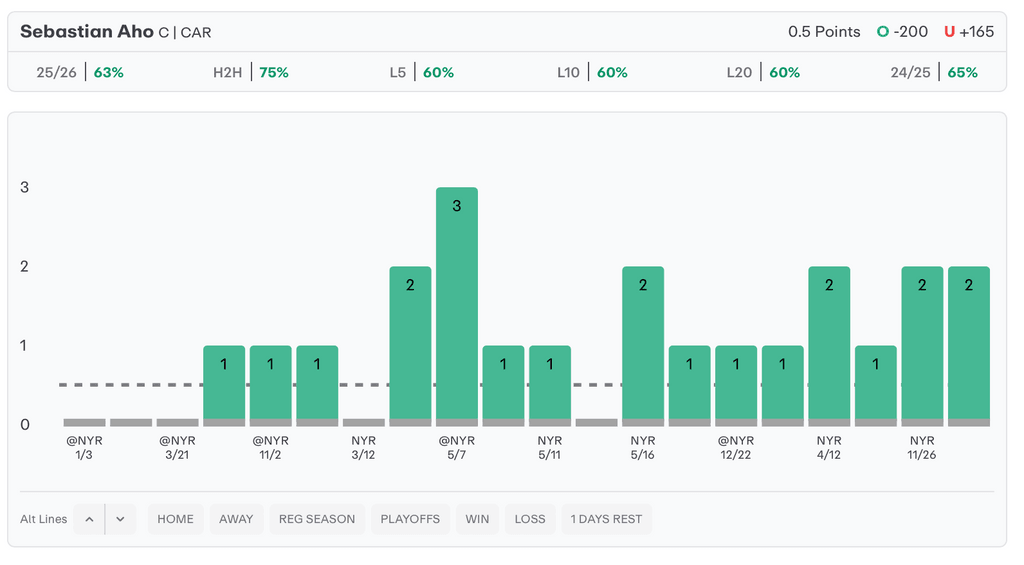Switch to the H2H 75% split
Image resolution: width=1024 pixels, height=565 pixels.
click(x=250, y=73)
